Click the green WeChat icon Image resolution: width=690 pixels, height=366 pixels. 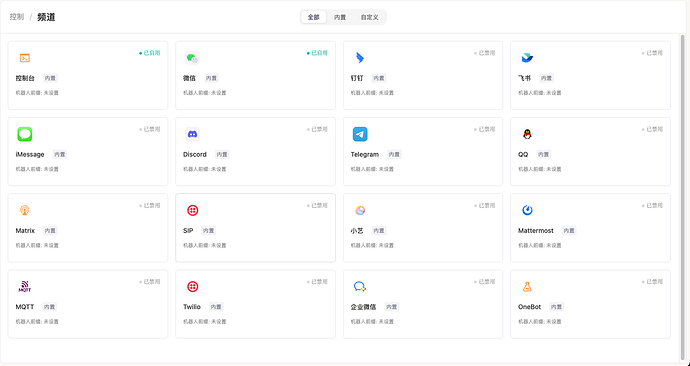click(x=192, y=58)
